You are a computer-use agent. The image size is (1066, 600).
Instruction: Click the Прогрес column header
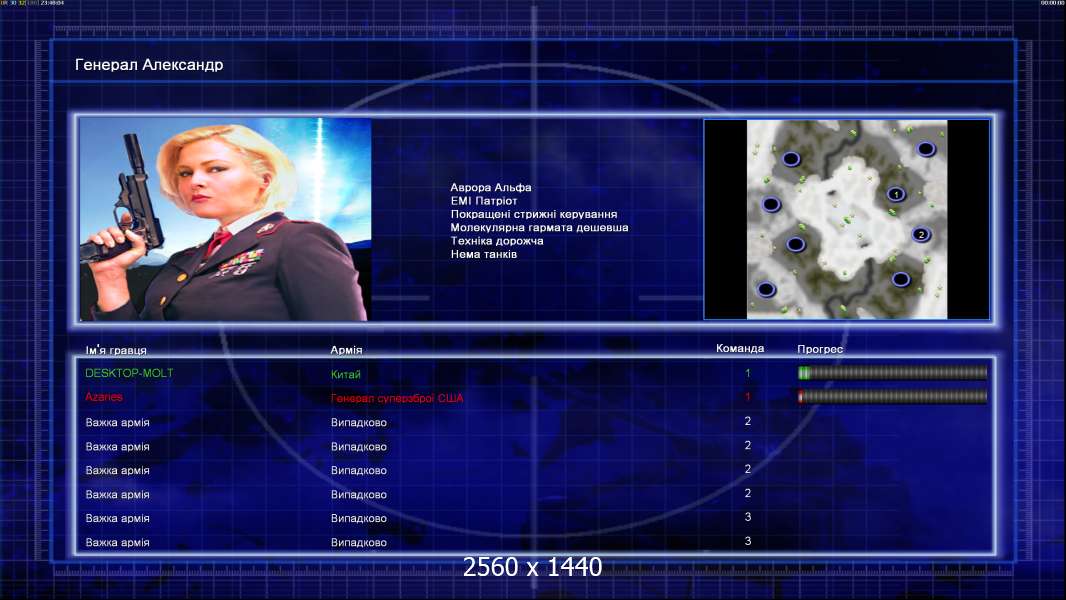[x=820, y=349]
